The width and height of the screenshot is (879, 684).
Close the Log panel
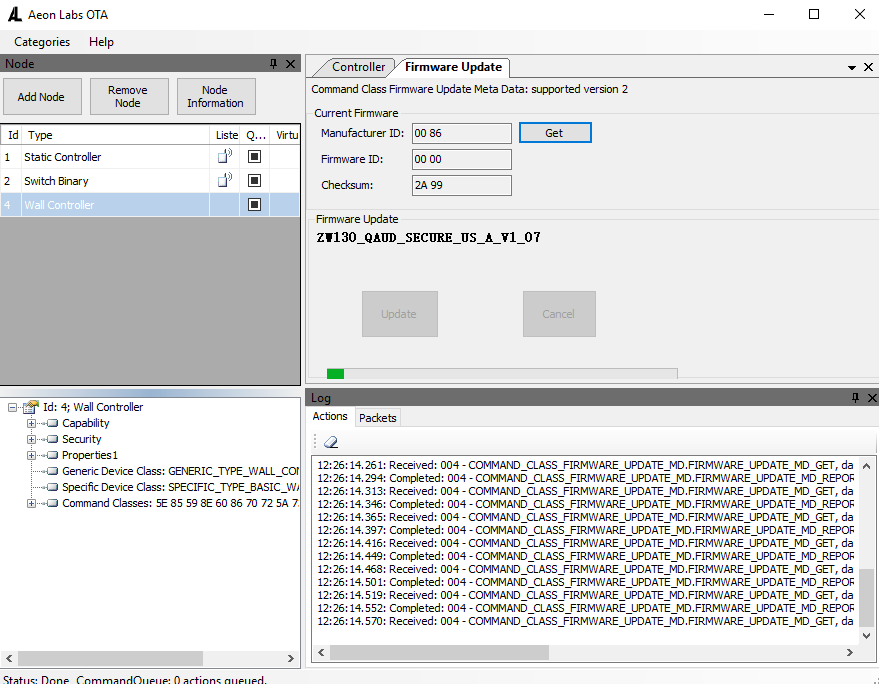point(872,398)
